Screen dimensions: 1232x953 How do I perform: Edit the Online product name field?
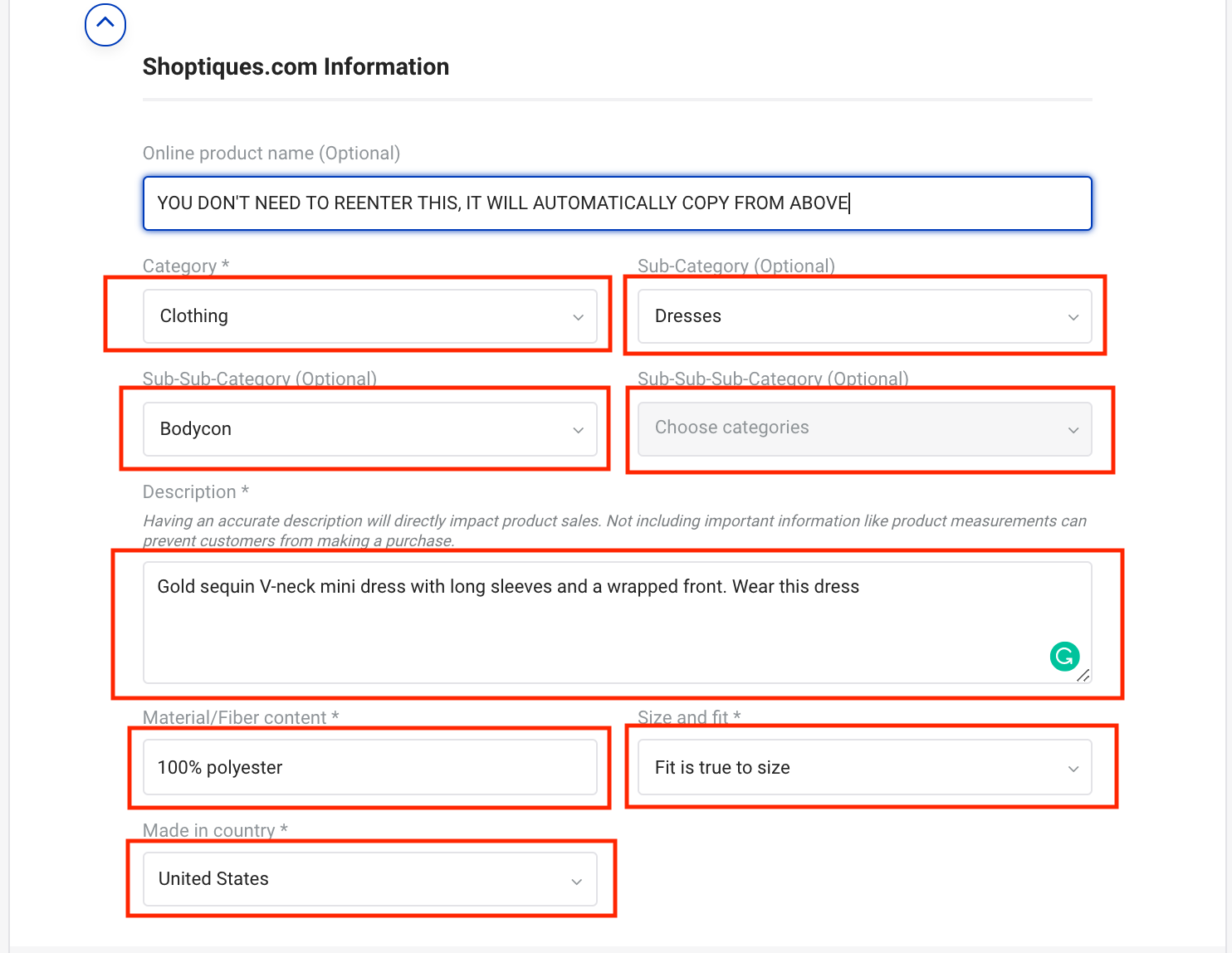tap(618, 203)
